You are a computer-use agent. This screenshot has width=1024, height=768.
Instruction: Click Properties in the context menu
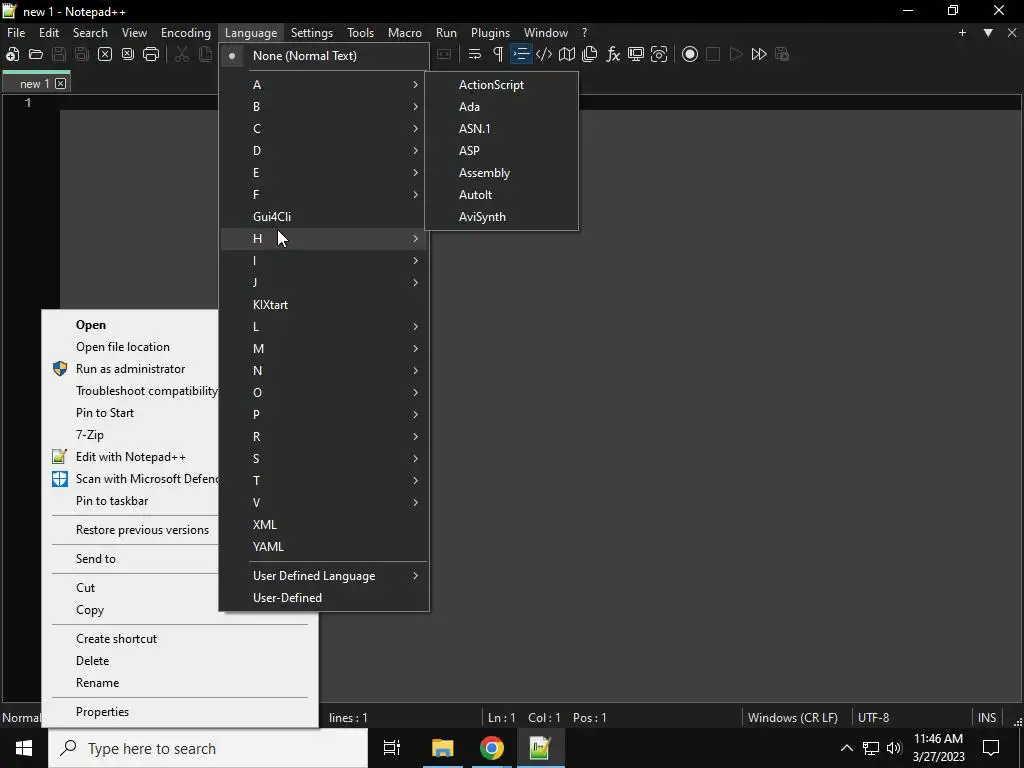[180, 712]
